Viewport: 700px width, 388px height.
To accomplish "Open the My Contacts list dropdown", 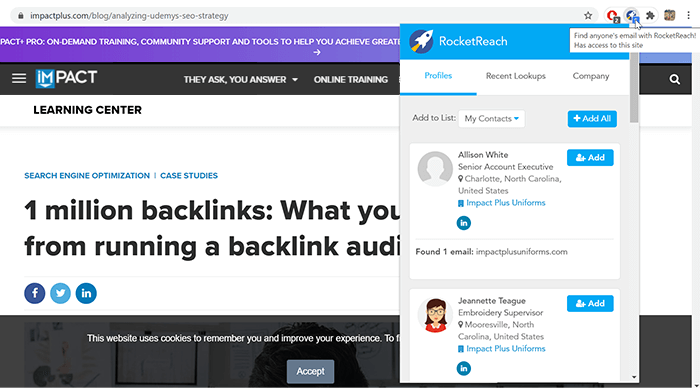I will click(x=492, y=119).
